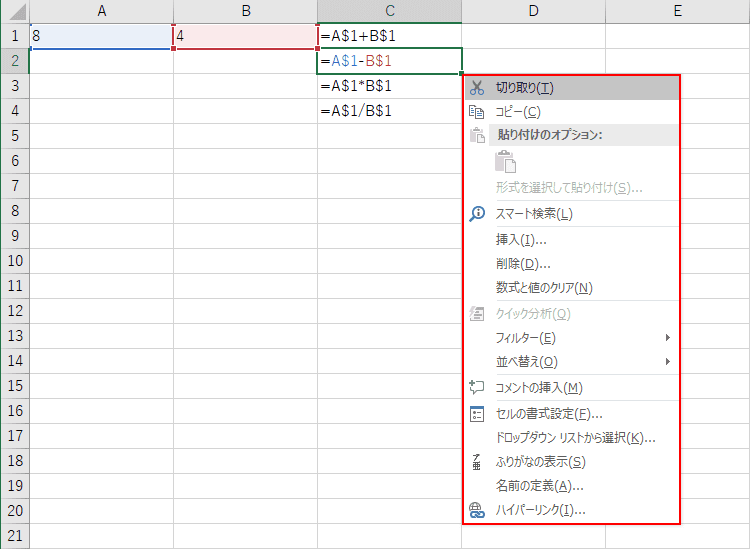This screenshot has height=549, width=750.
Task: Click the Smart Lookup magnifier icon
Action: tap(477, 214)
